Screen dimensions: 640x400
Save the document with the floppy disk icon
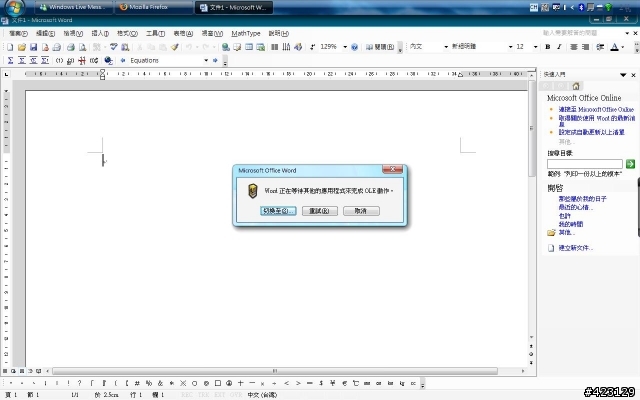(33, 47)
